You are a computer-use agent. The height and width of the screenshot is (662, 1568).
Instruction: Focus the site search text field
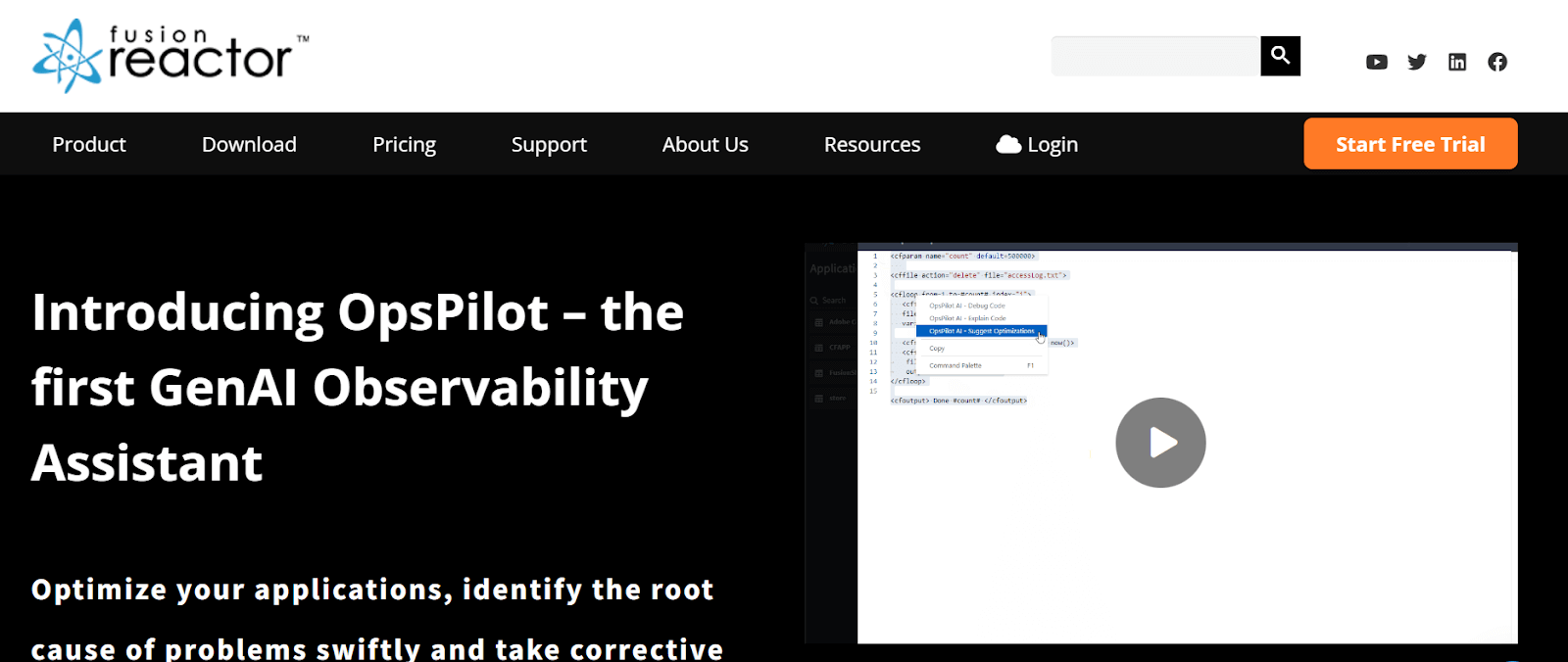tap(1155, 57)
